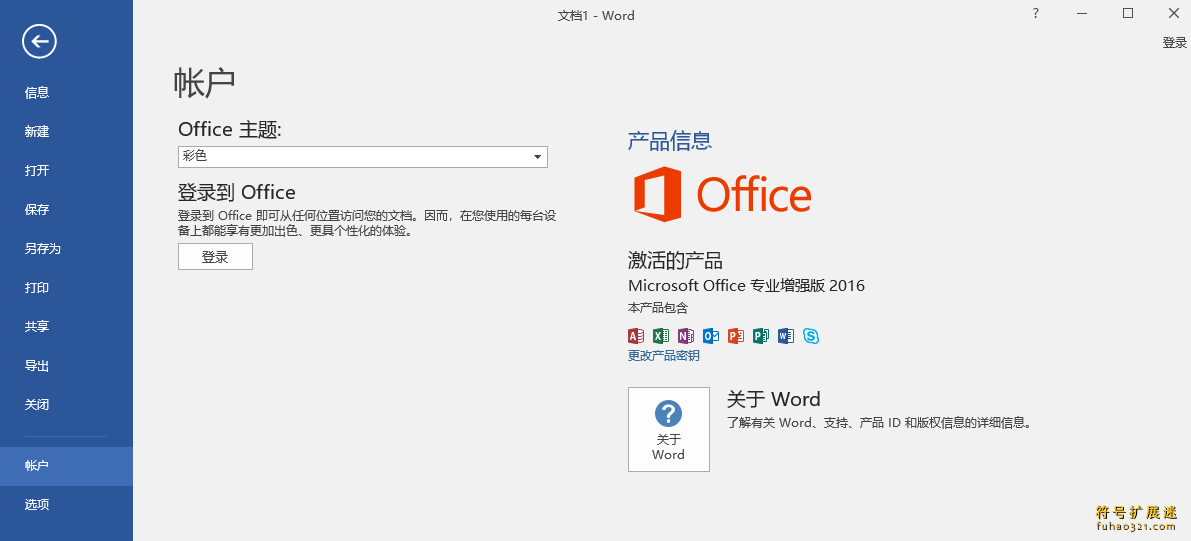This screenshot has width=1191, height=541.
Task: Click the PowerPoint product icon
Action: pos(735,336)
